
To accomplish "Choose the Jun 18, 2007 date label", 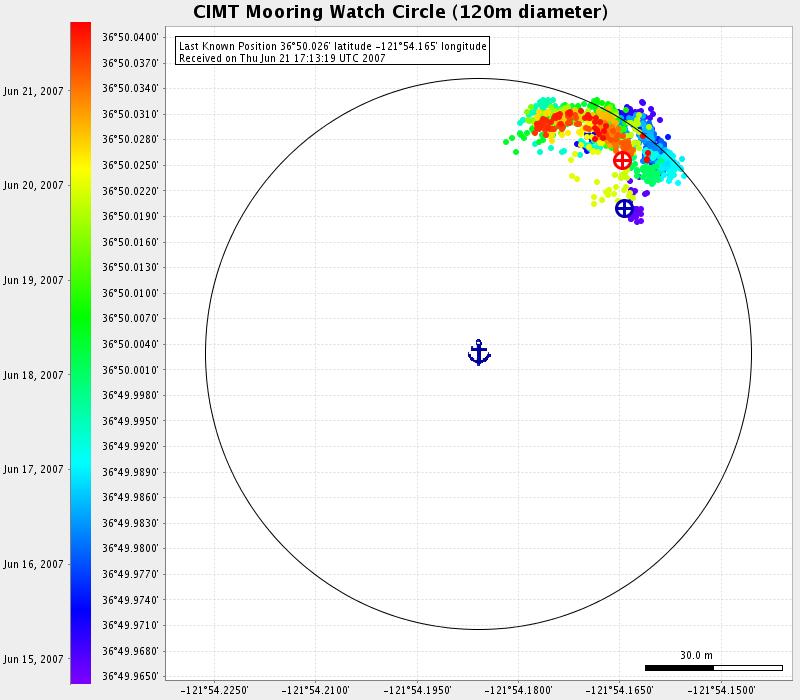I will (33, 375).
